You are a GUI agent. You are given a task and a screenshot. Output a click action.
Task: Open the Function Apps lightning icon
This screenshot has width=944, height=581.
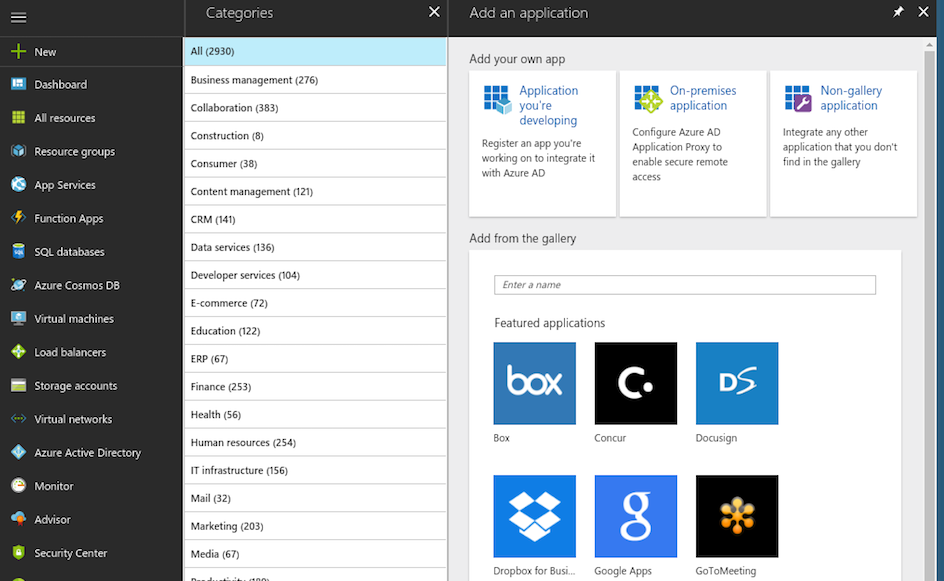[18, 218]
